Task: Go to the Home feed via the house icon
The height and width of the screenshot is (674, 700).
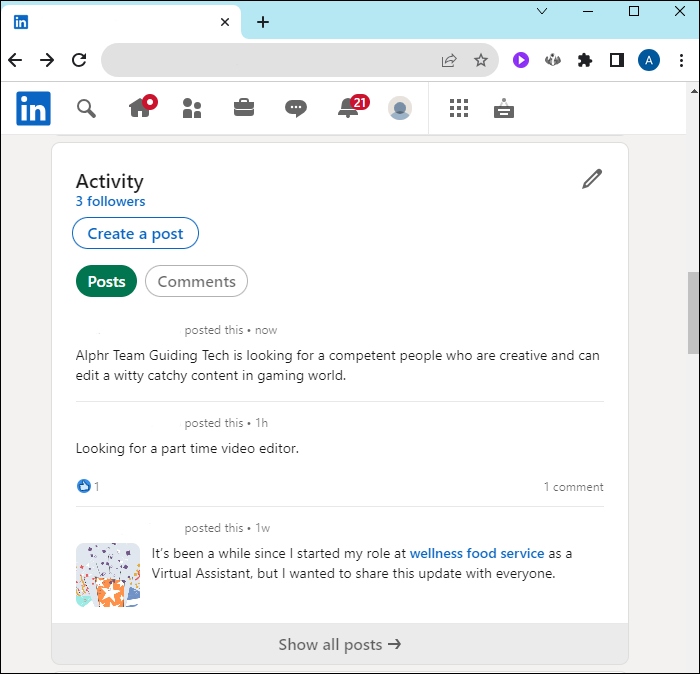Action: pos(142,107)
